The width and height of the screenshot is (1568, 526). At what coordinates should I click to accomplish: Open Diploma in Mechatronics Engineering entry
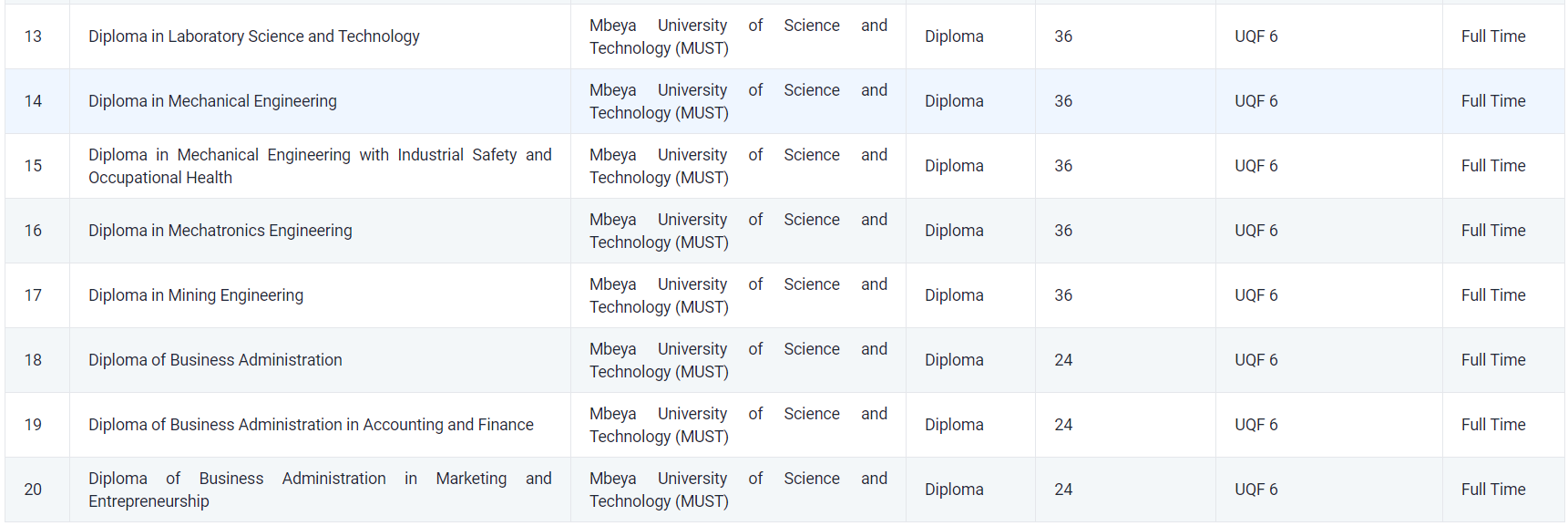pos(220,231)
